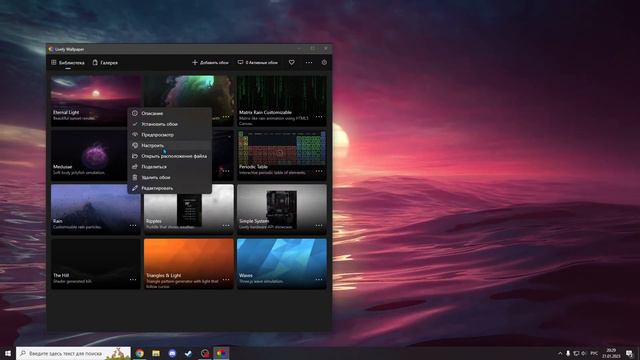Screen dimensions: 640x360
Task: Select the Matrix Rain Customizable thumbnail
Action: coord(282,100)
